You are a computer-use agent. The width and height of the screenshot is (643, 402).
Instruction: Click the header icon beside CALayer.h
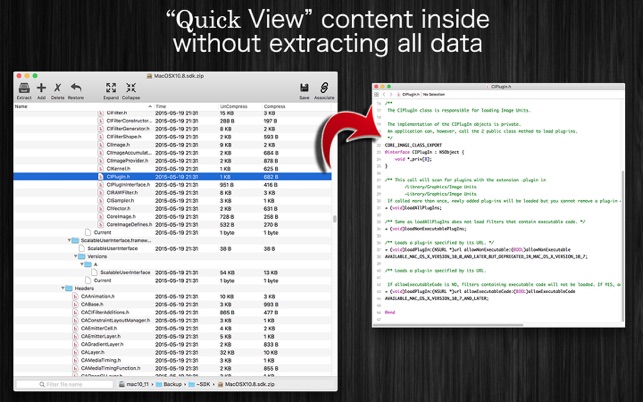coord(75,352)
